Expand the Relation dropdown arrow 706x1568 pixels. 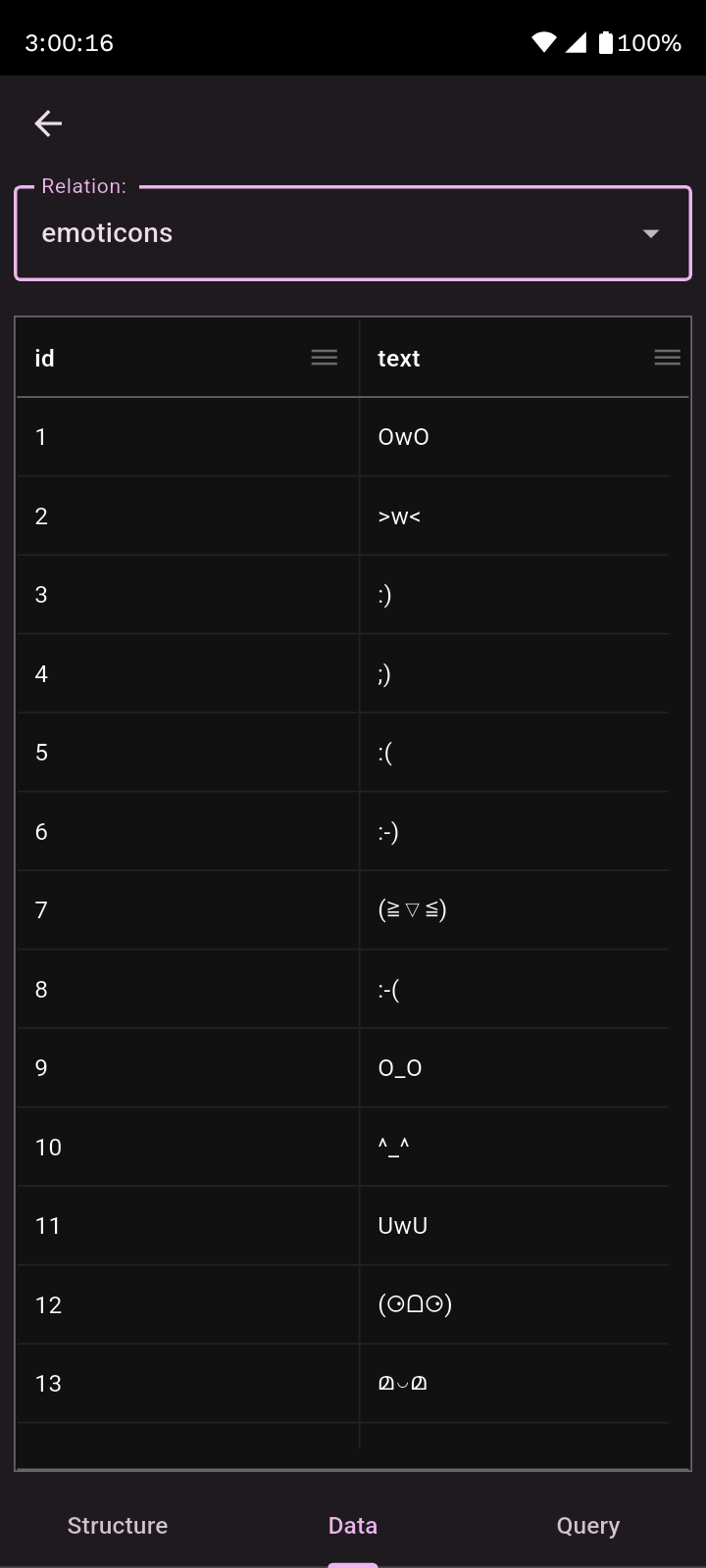650,233
